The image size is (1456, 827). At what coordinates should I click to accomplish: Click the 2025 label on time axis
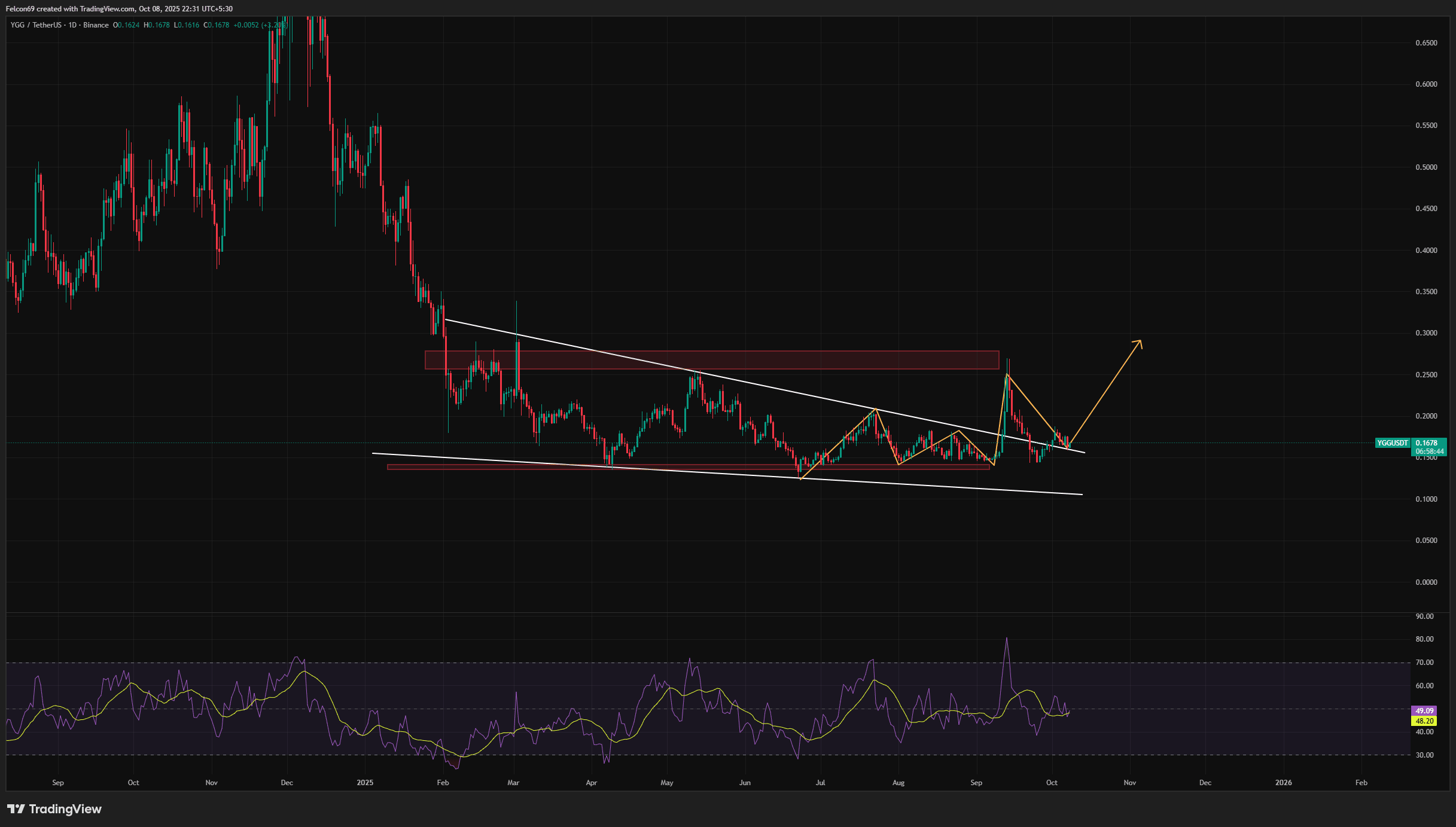[364, 783]
